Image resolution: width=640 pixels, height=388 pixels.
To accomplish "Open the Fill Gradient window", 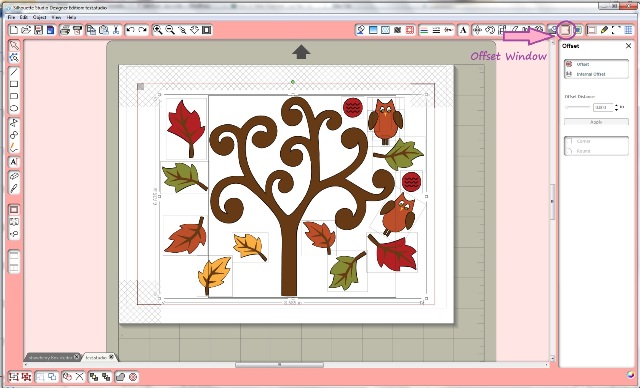I will pyautogui.click(x=373, y=30).
